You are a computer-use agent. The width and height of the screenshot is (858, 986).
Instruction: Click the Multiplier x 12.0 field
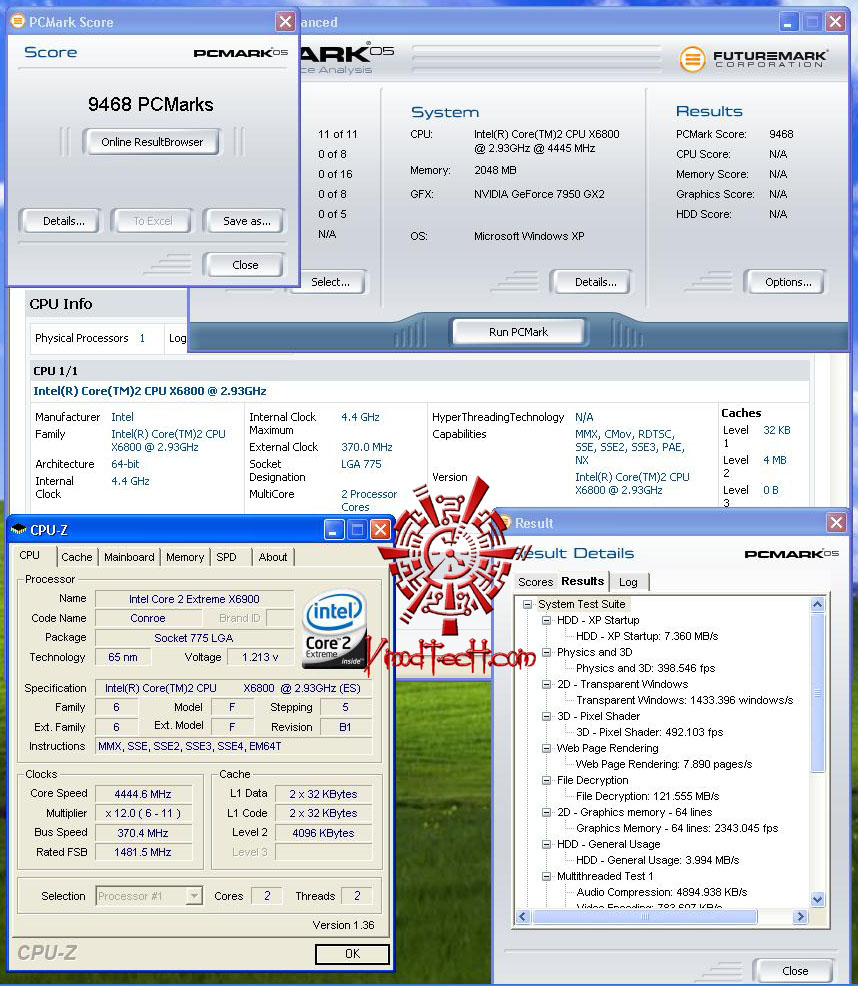click(x=143, y=813)
